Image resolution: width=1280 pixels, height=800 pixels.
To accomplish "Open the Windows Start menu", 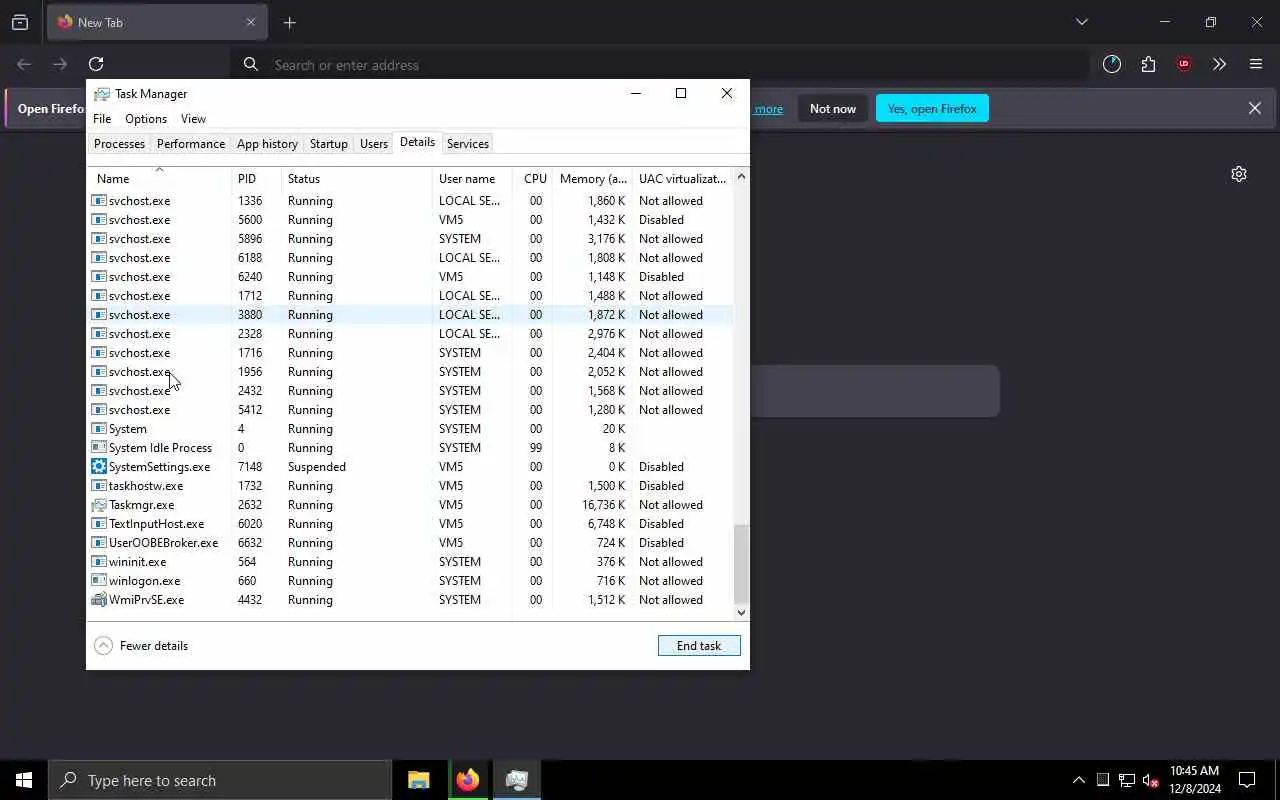I will pyautogui.click(x=24, y=780).
